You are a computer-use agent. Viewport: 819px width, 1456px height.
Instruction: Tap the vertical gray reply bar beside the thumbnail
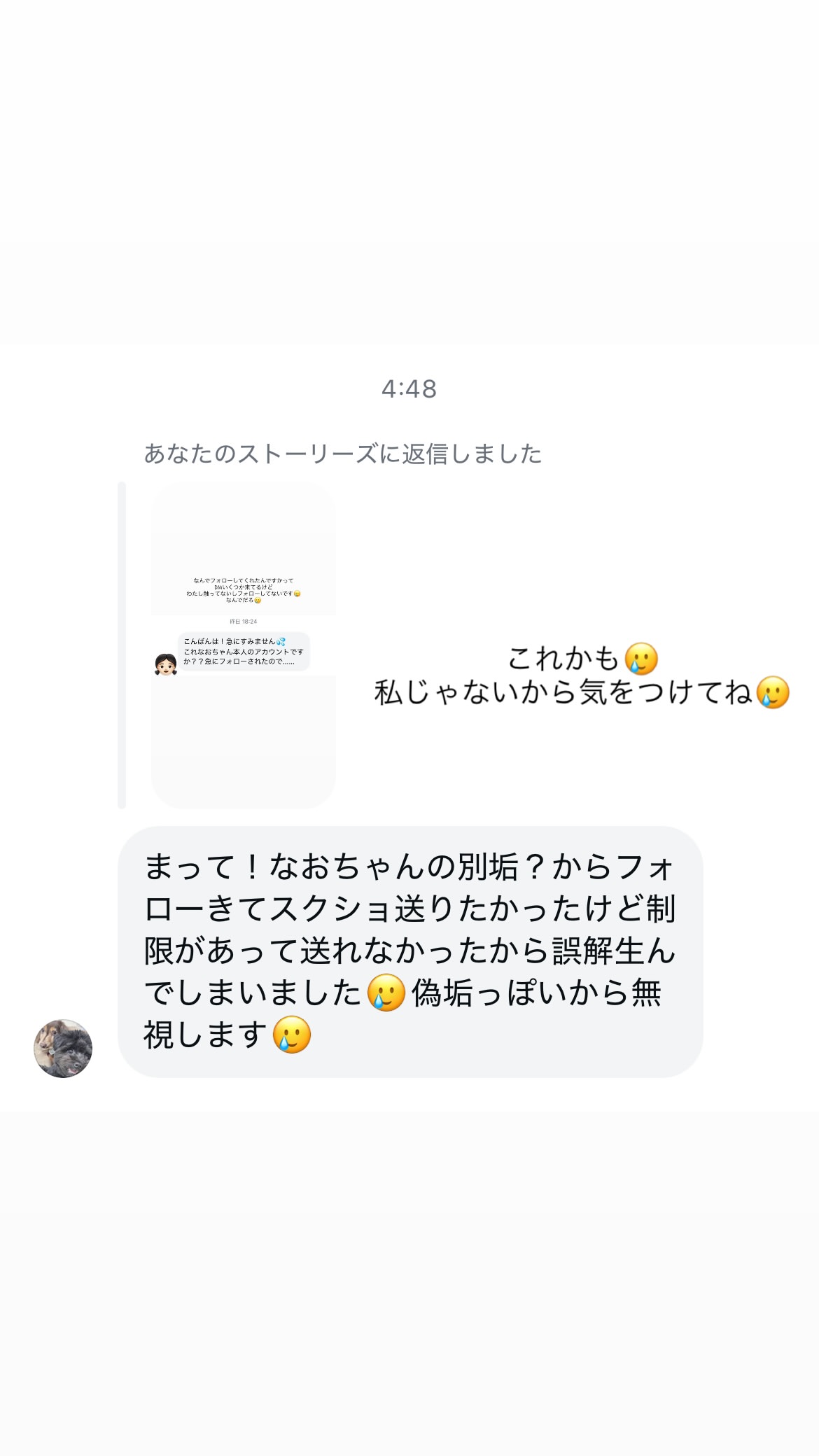click(x=122, y=645)
